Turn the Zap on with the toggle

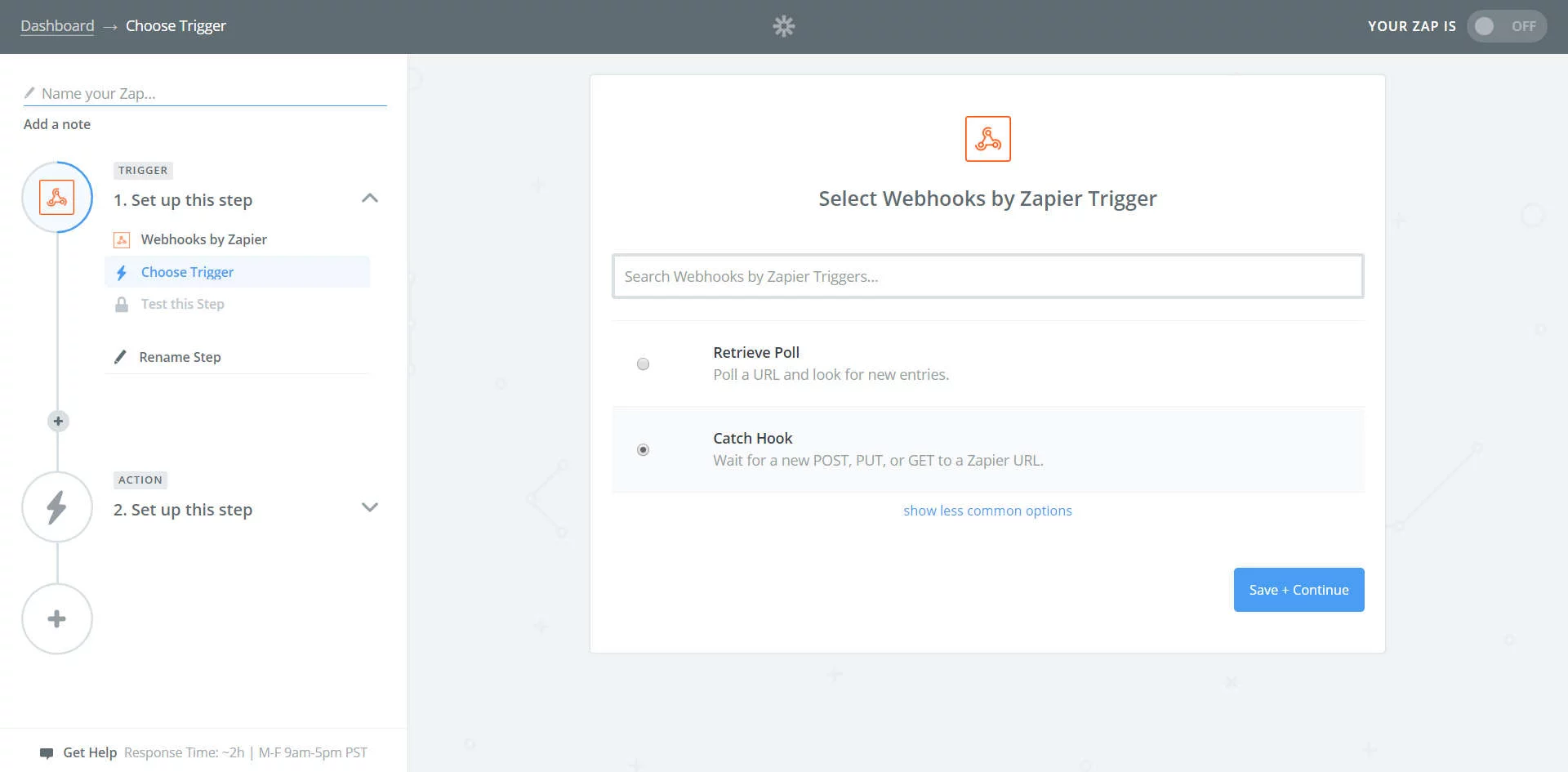(1507, 26)
